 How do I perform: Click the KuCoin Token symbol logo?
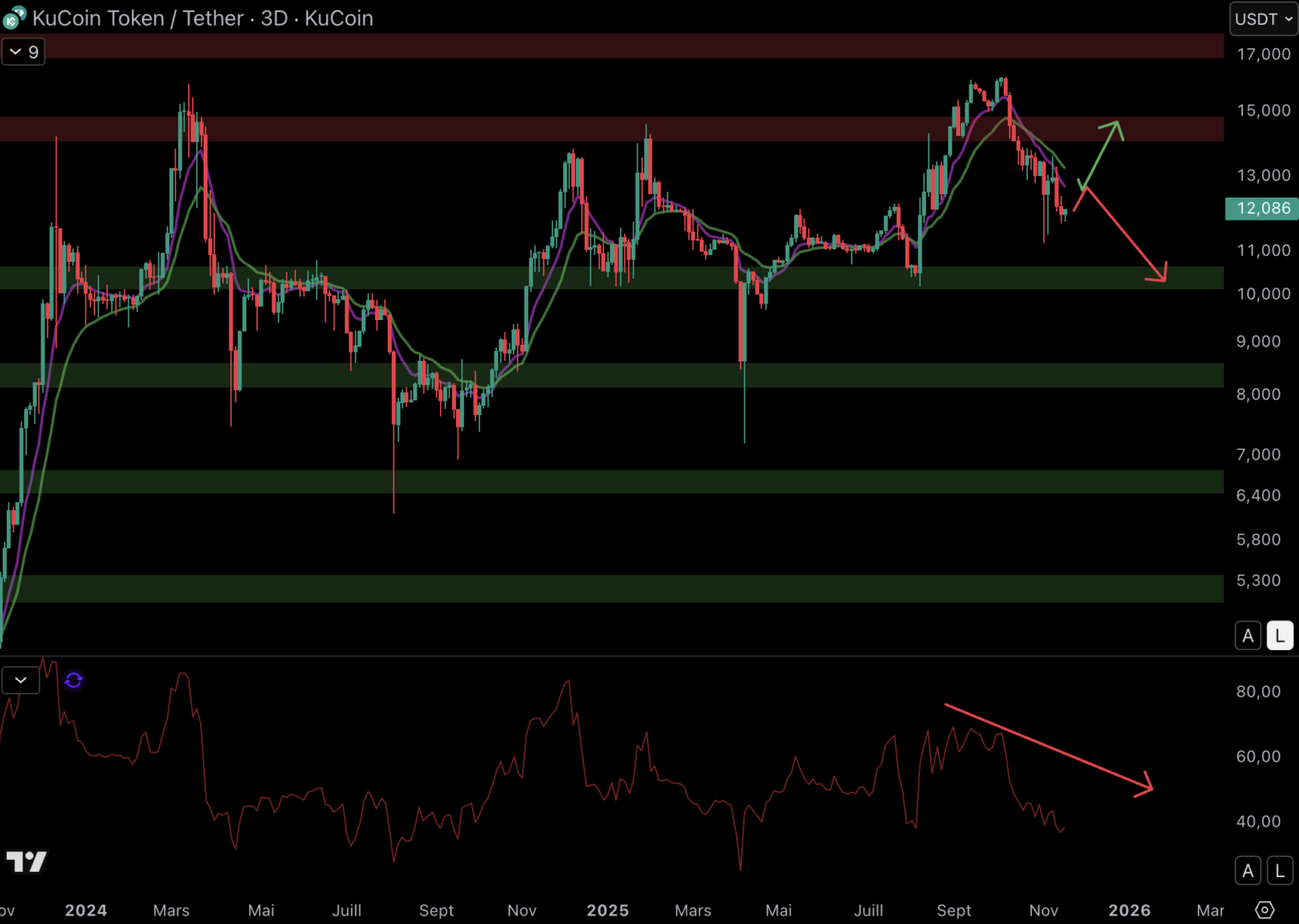point(15,18)
